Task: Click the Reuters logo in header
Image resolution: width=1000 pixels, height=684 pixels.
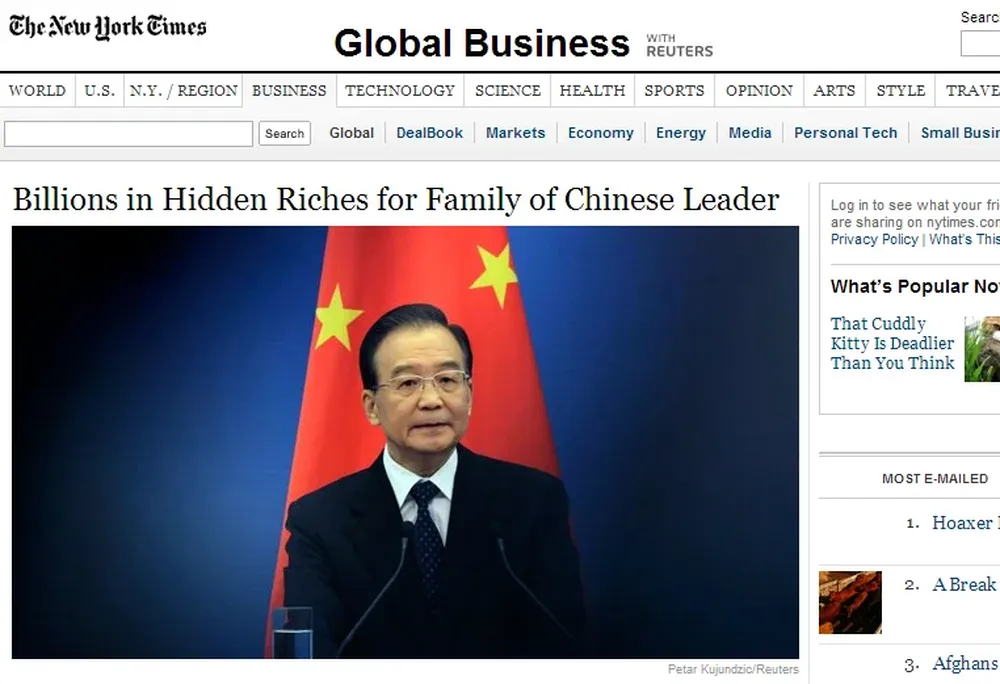Action: 679,46
